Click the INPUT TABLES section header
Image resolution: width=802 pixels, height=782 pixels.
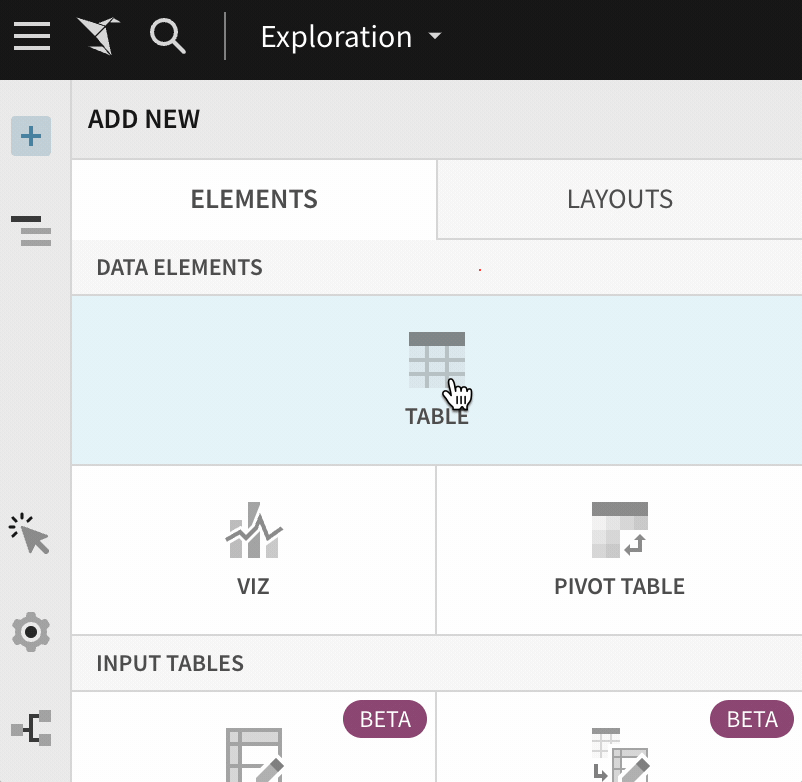(169, 663)
